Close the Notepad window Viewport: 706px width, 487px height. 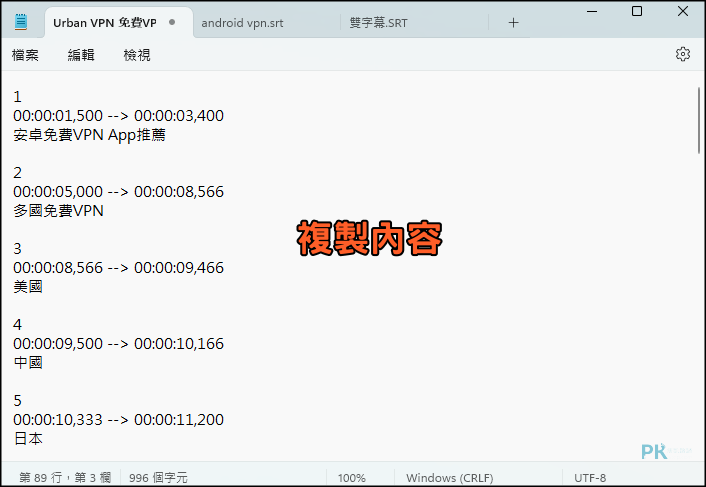point(683,11)
